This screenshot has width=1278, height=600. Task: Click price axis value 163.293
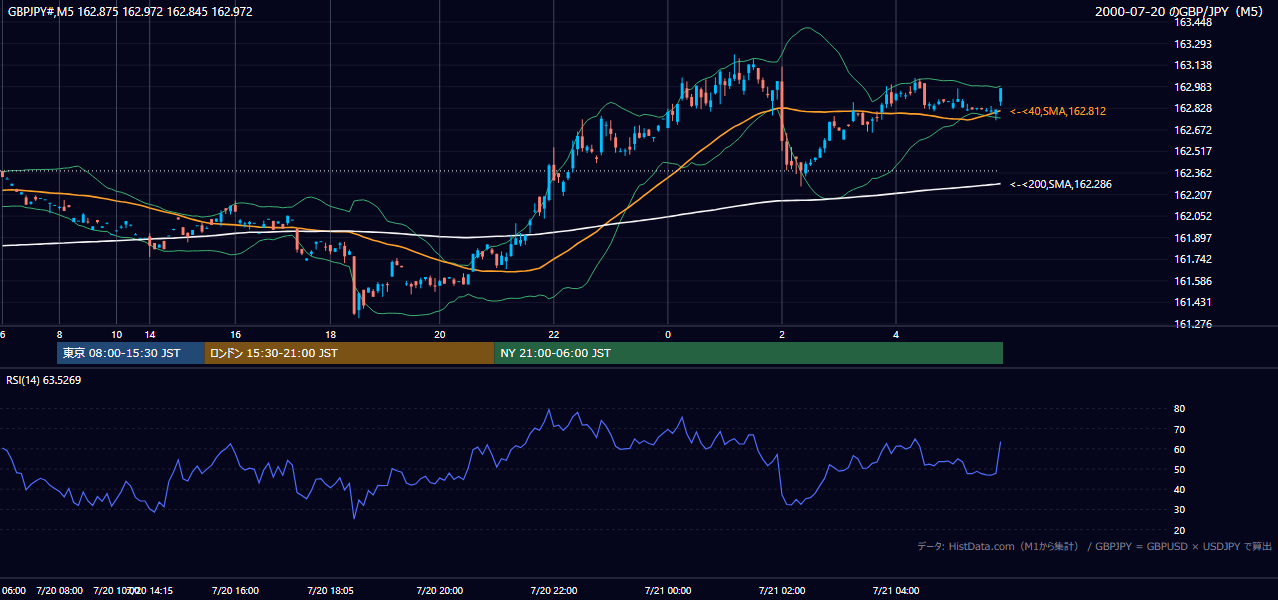click(1193, 44)
